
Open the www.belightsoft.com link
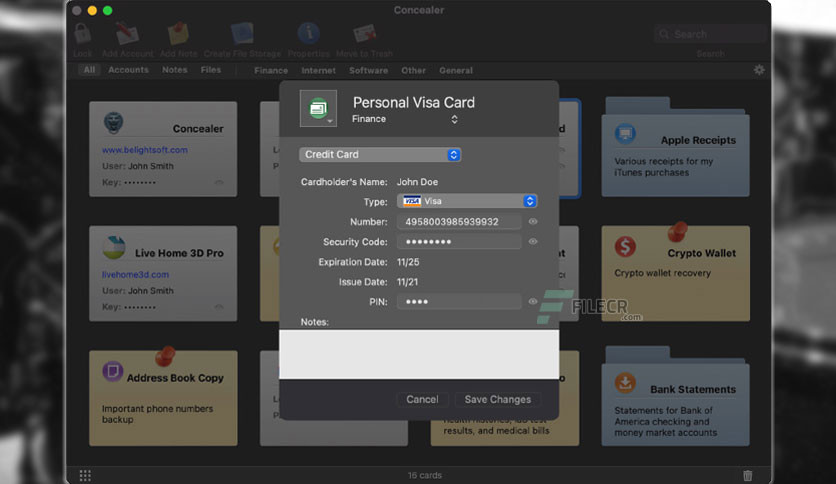(x=144, y=150)
